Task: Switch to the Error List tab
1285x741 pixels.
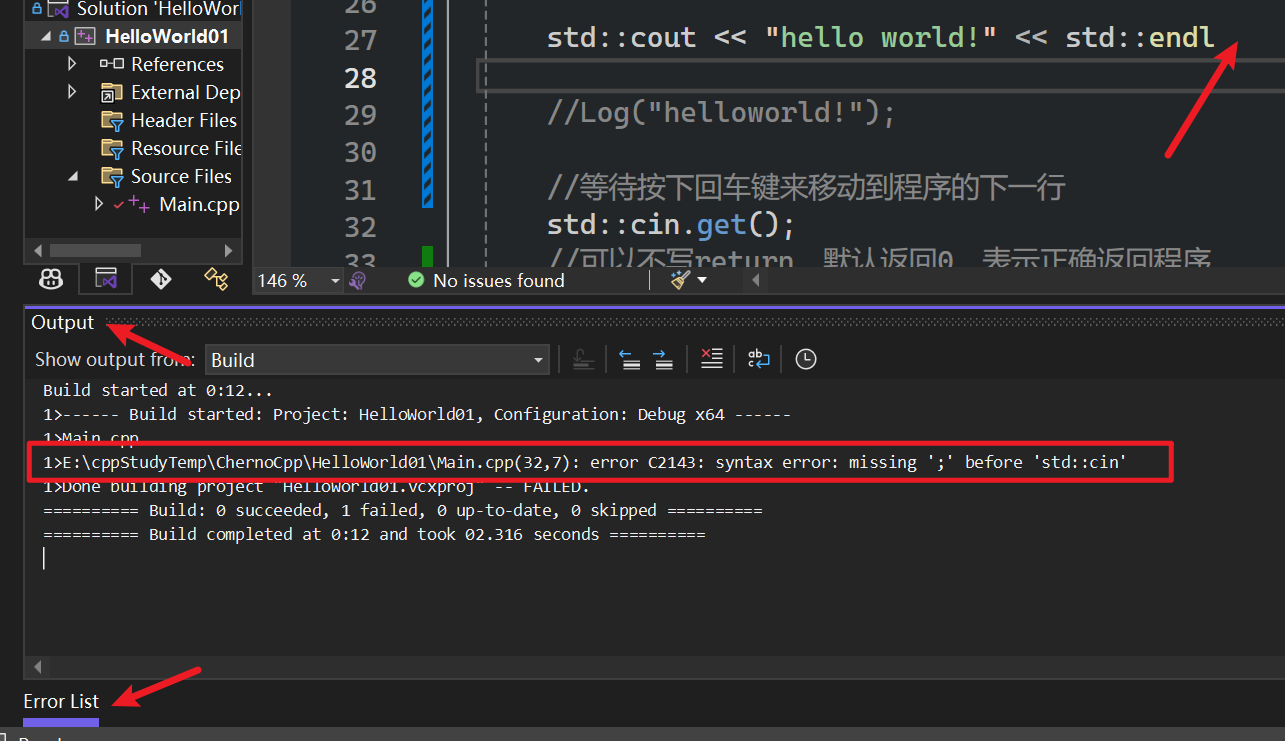Action: click(x=61, y=701)
